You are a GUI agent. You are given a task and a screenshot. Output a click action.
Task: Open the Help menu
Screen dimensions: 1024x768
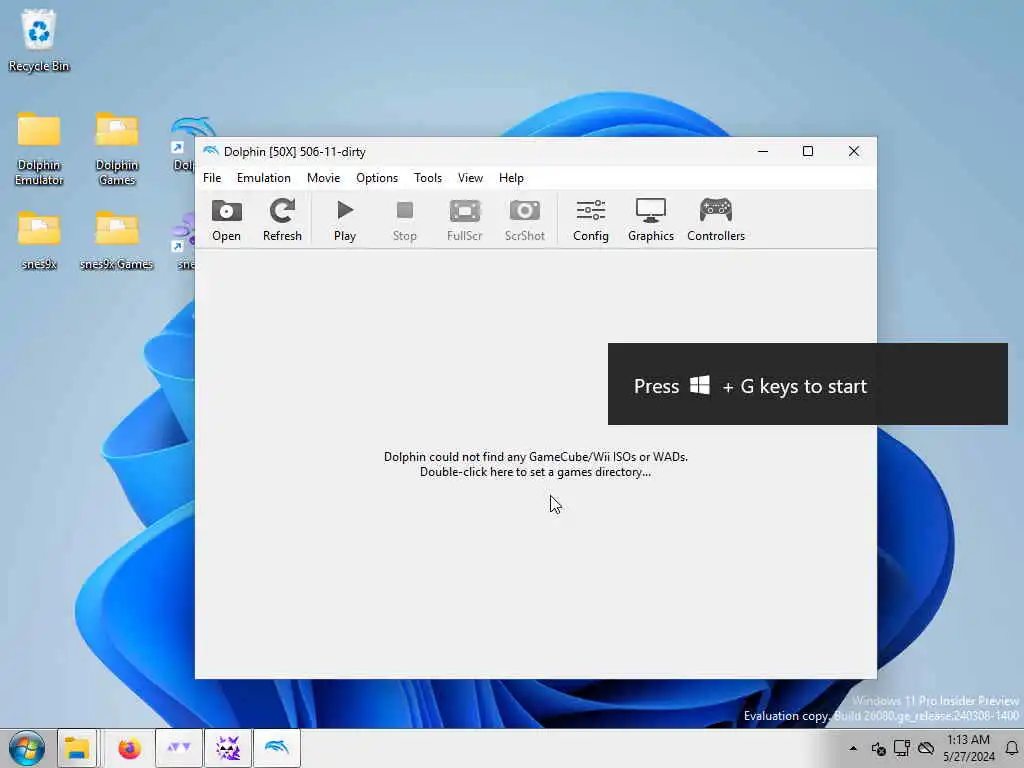pyautogui.click(x=511, y=178)
